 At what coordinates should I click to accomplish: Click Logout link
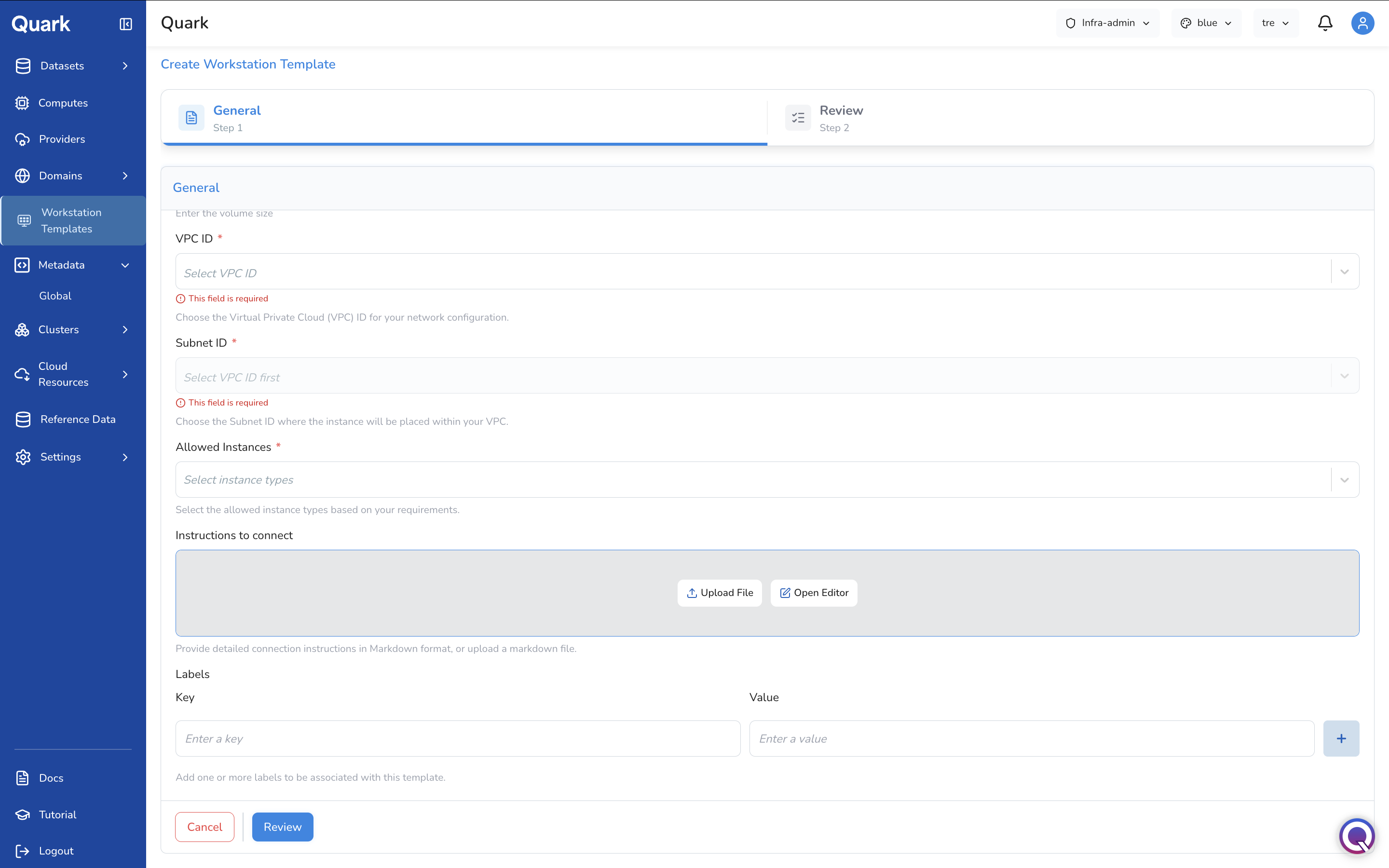point(56,851)
